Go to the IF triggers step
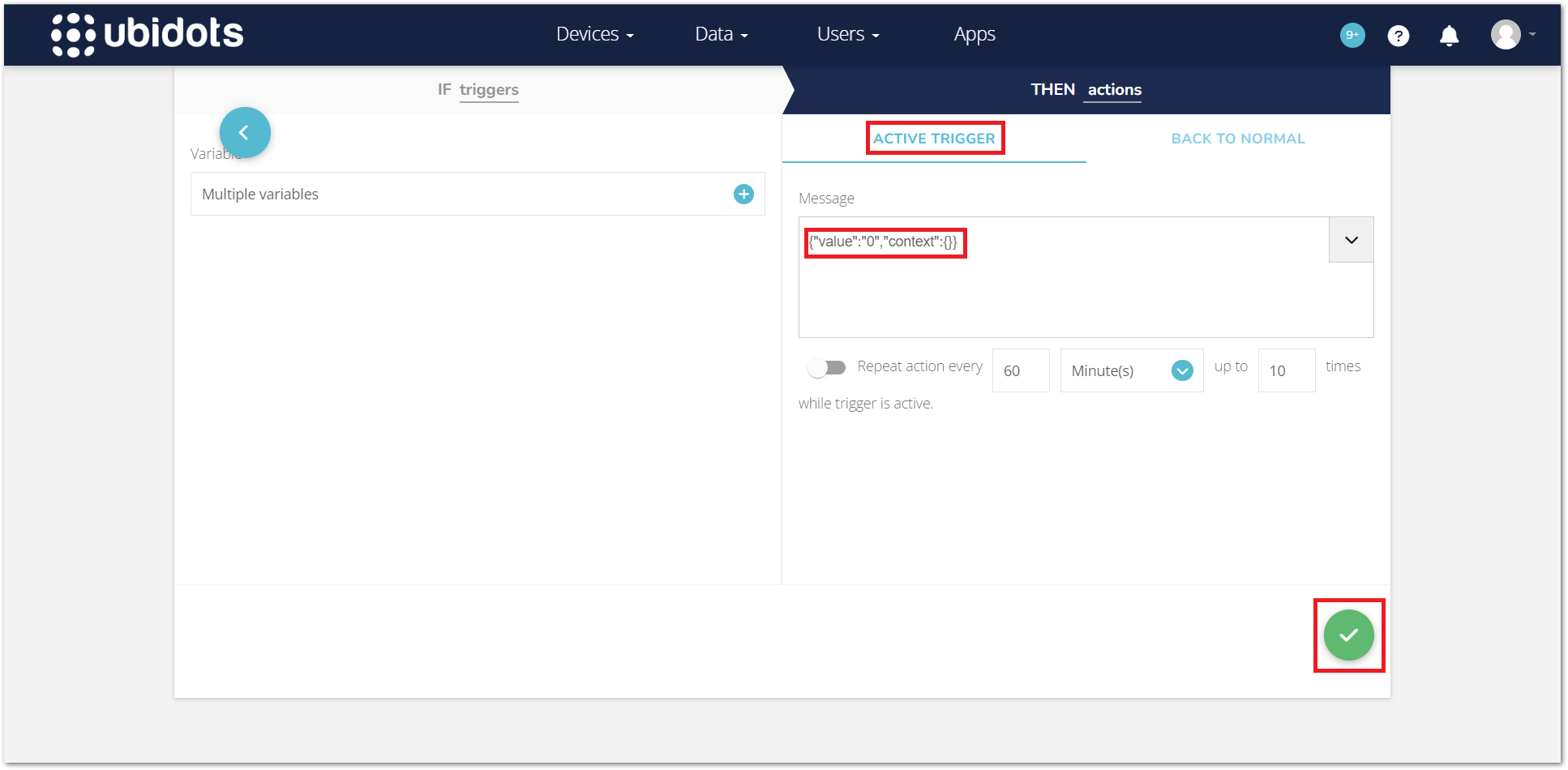This screenshot has height=770, width=1568. (x=478, y=90)
